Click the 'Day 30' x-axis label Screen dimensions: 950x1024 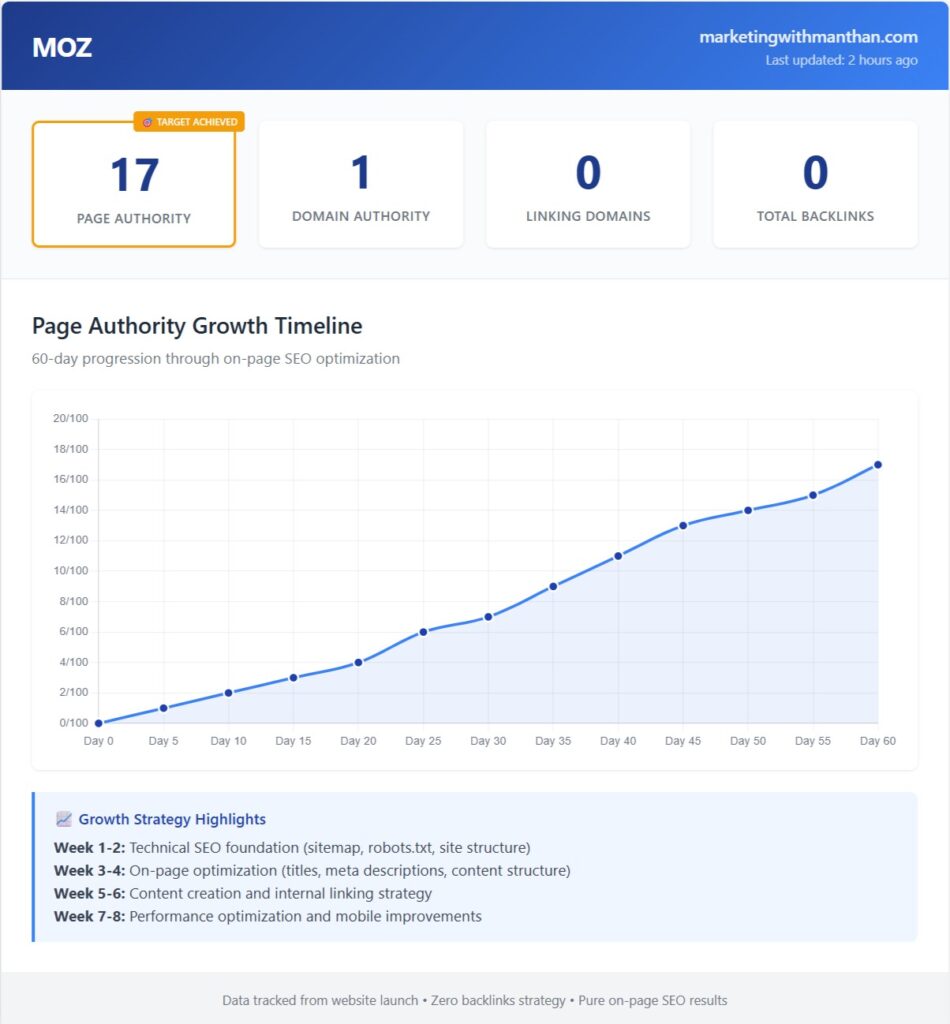click(488, 741)
